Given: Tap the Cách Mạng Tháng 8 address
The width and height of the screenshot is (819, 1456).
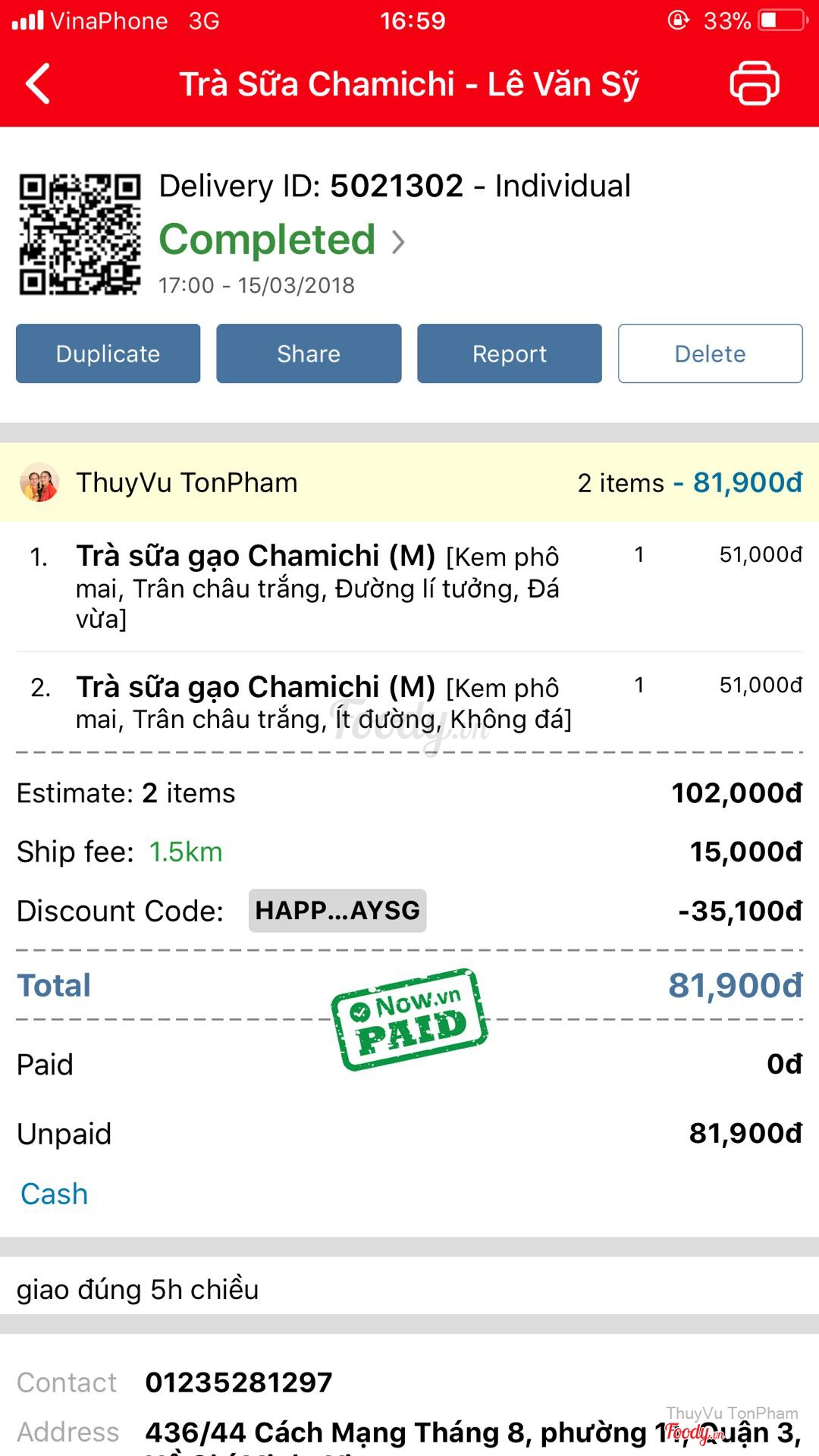Looking at the screenshot, I should 470,1432.
